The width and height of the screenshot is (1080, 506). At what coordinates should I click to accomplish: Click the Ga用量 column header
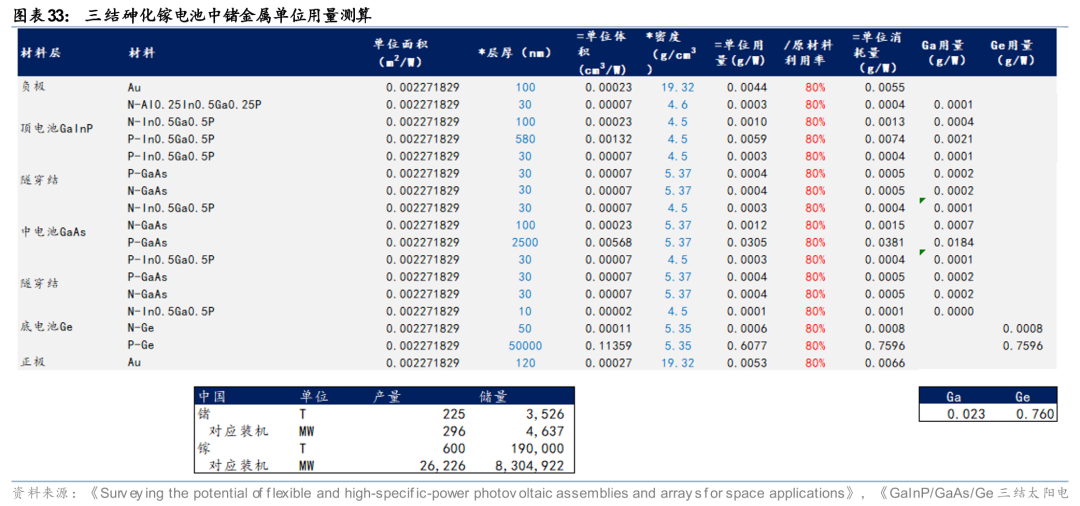coord(942,52)
